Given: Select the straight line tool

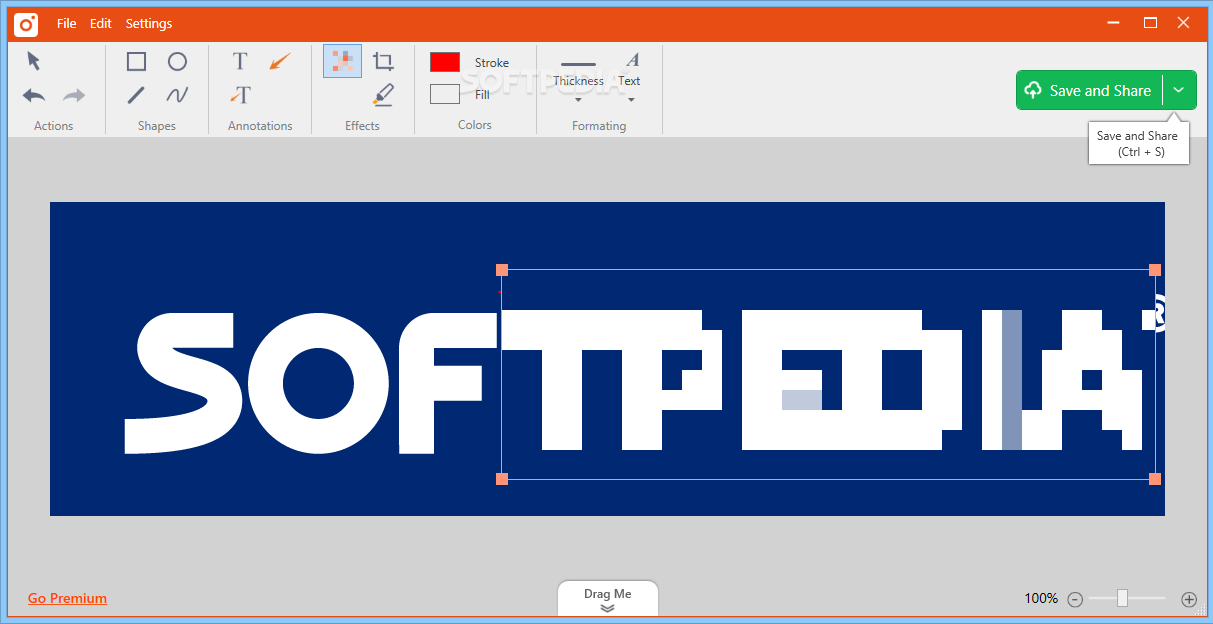Looking at the screenshot, I should tap(136, 96).
